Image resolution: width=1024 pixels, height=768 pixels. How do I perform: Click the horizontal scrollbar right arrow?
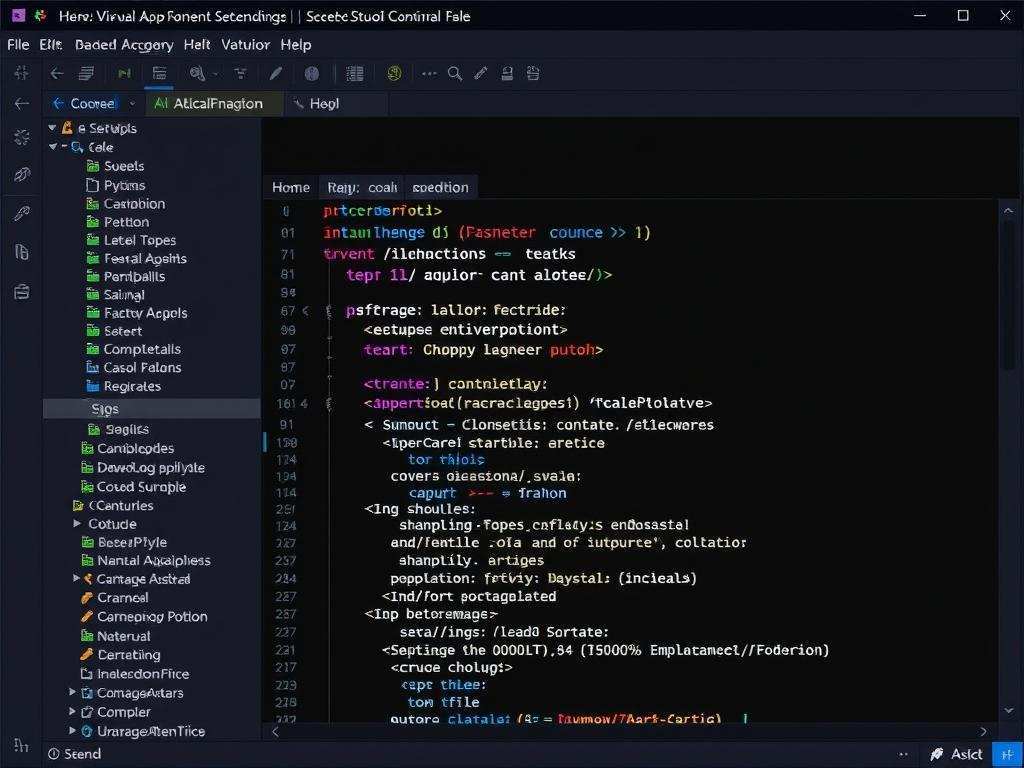[983, 732]
